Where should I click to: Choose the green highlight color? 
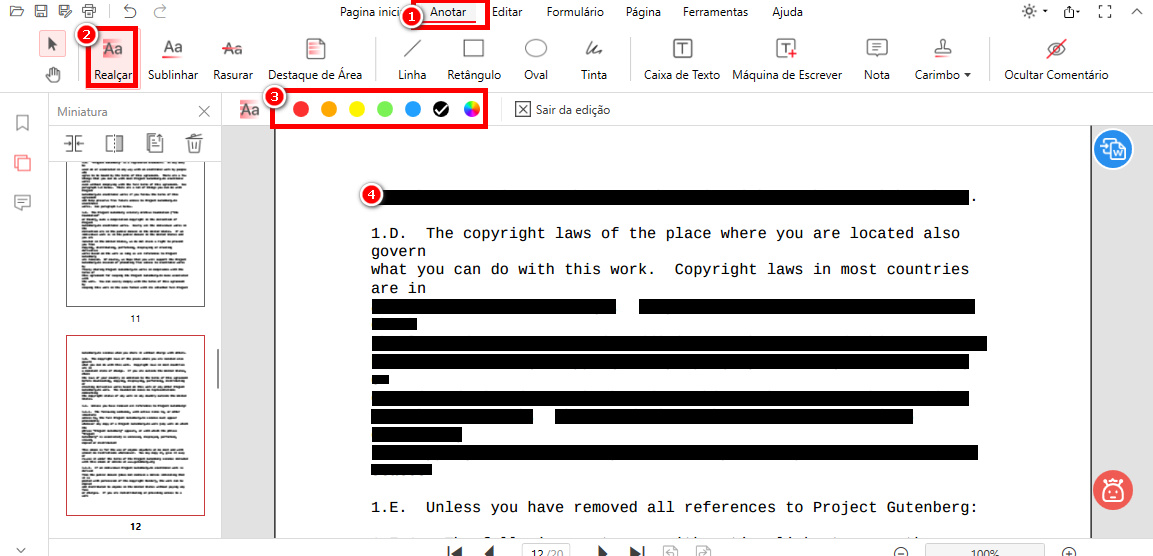click(x=385, y=110)
